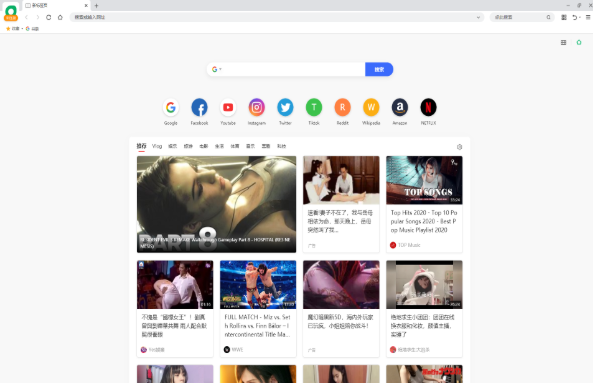This screenshot has height=383, width=593.
Task: Open the Resident Evil Part 8 video thumbnail
Action: coord(216,204)
